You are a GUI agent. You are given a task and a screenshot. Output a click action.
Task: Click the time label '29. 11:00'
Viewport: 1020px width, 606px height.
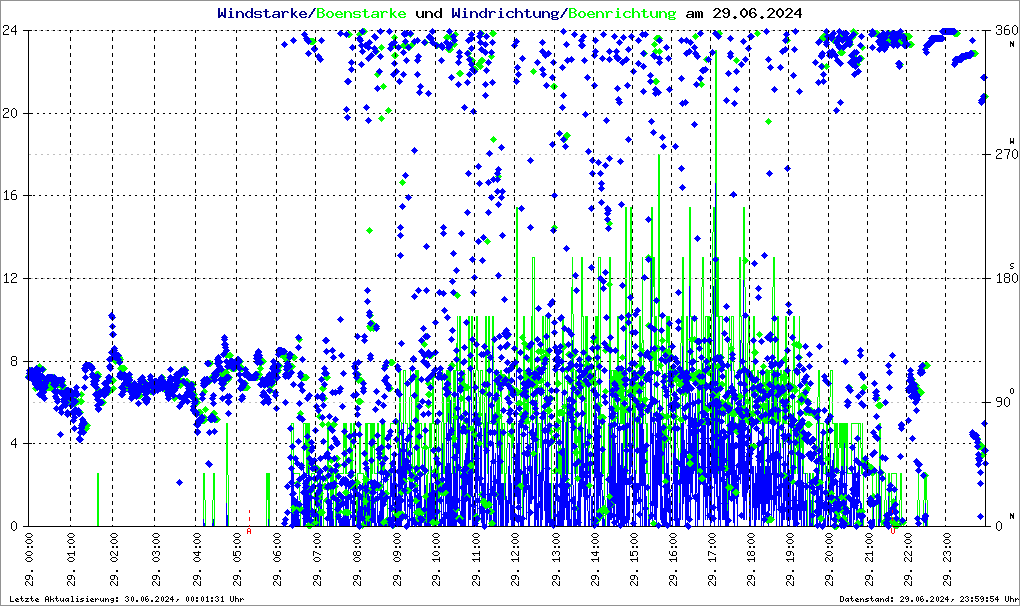[x=476, y=560]
